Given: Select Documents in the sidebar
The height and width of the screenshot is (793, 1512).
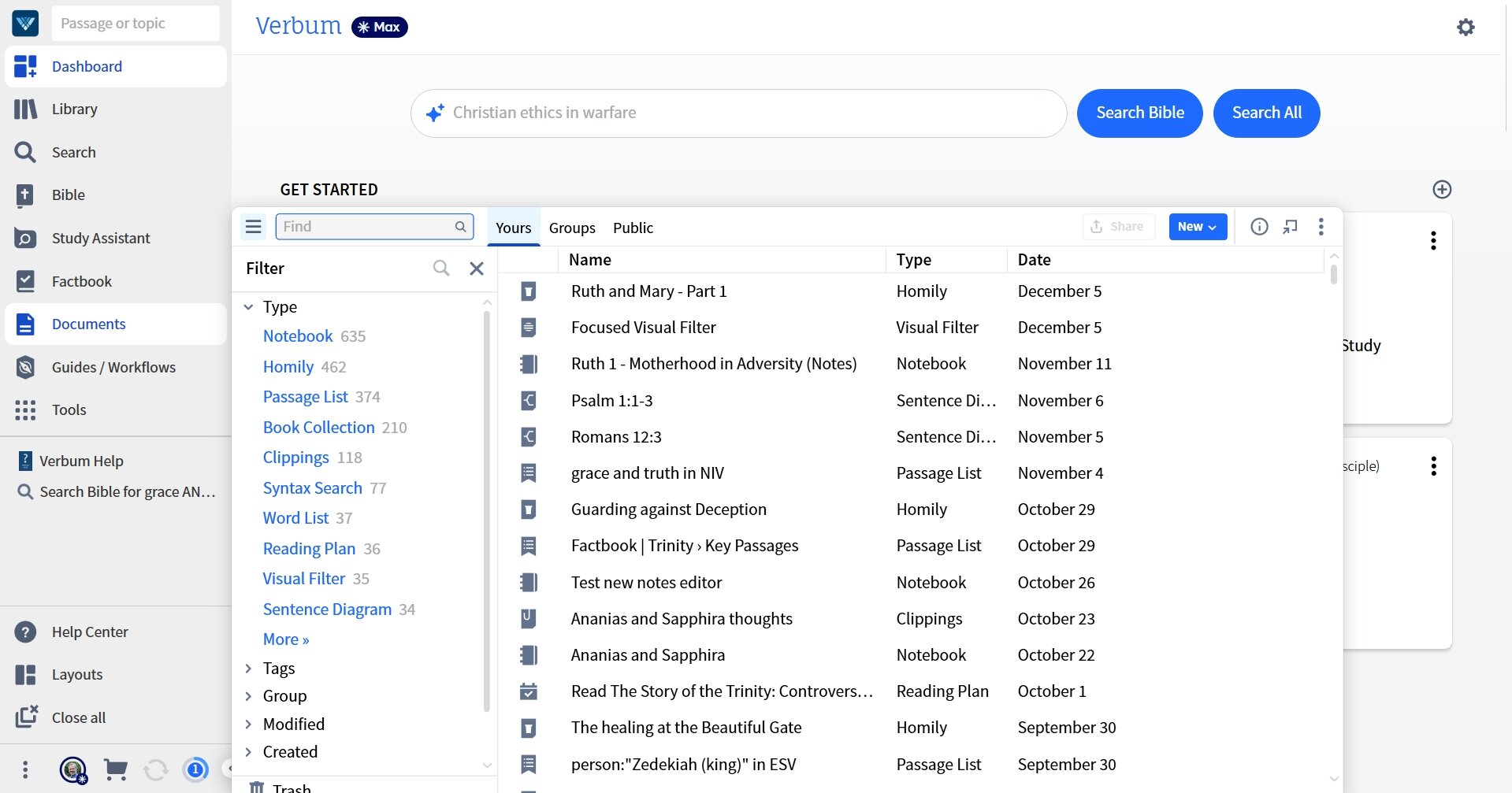Looking at the screenshot, I should click(116, 324).
